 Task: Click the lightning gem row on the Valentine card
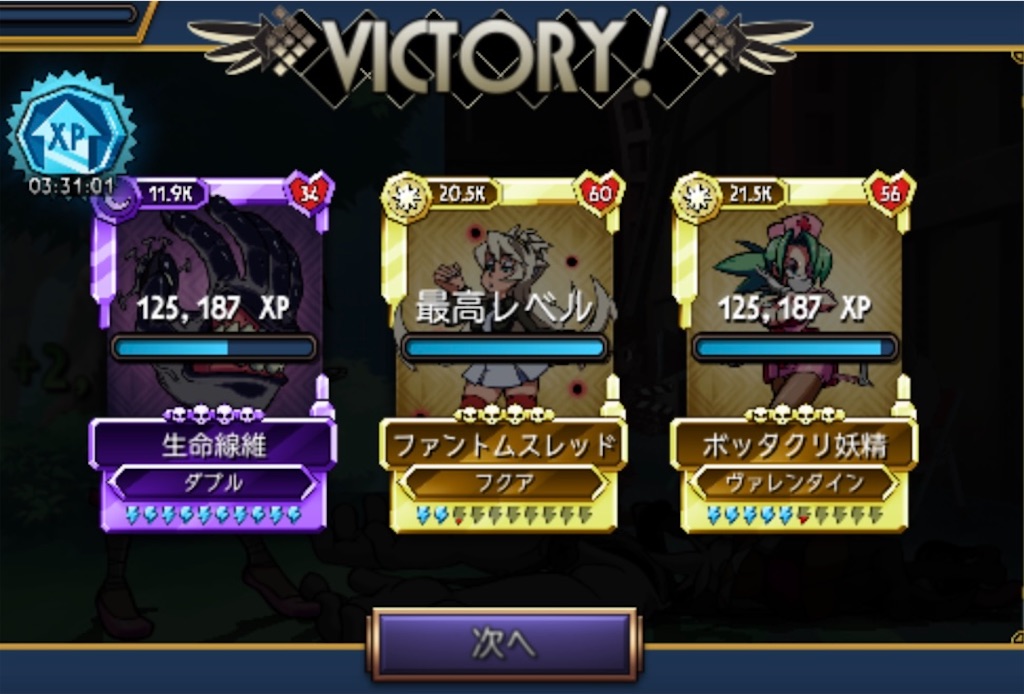pos(795,516)
